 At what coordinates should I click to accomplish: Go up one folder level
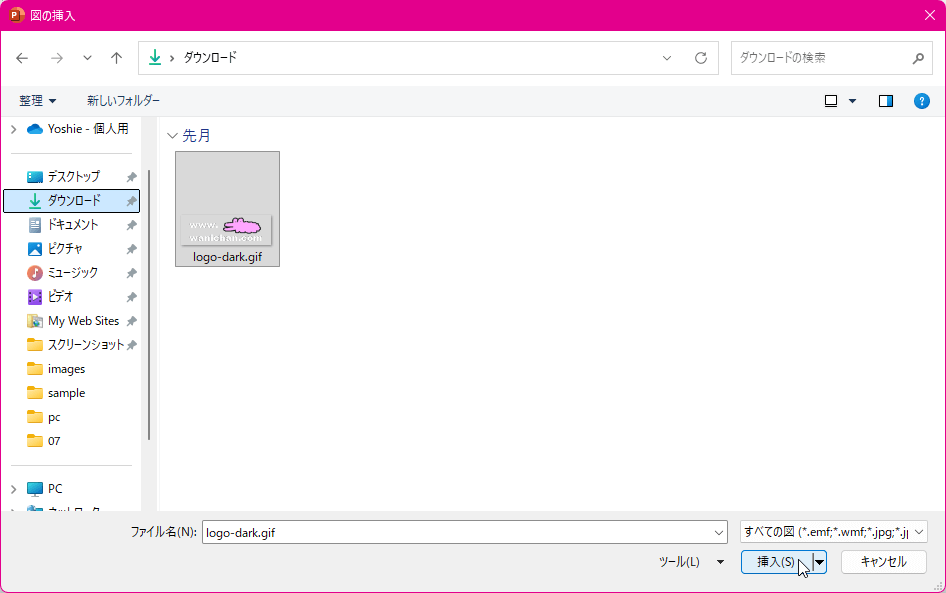pos(116,58)
